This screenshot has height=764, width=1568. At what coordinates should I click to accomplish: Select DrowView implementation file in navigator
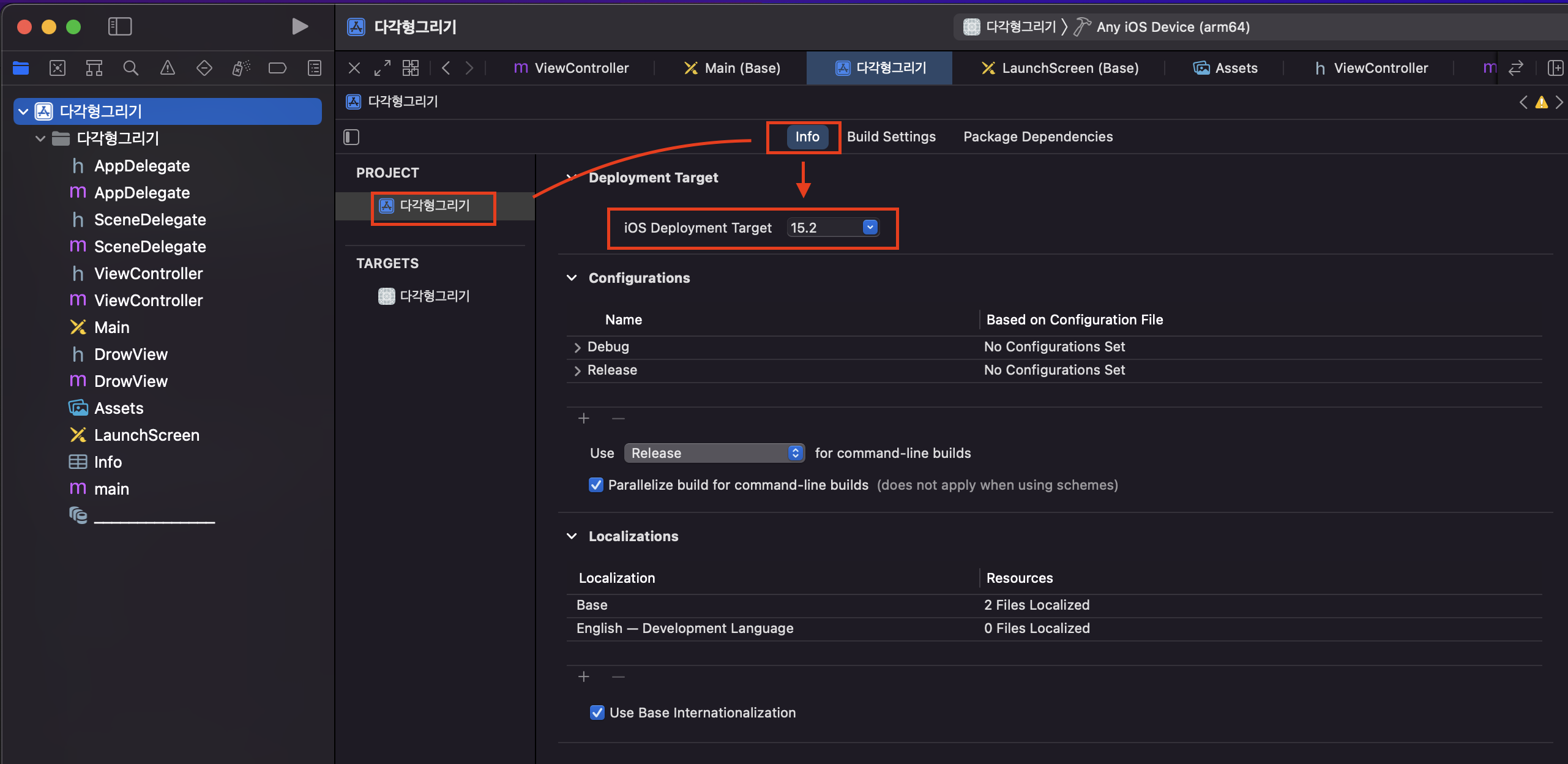tap(130, 381)
